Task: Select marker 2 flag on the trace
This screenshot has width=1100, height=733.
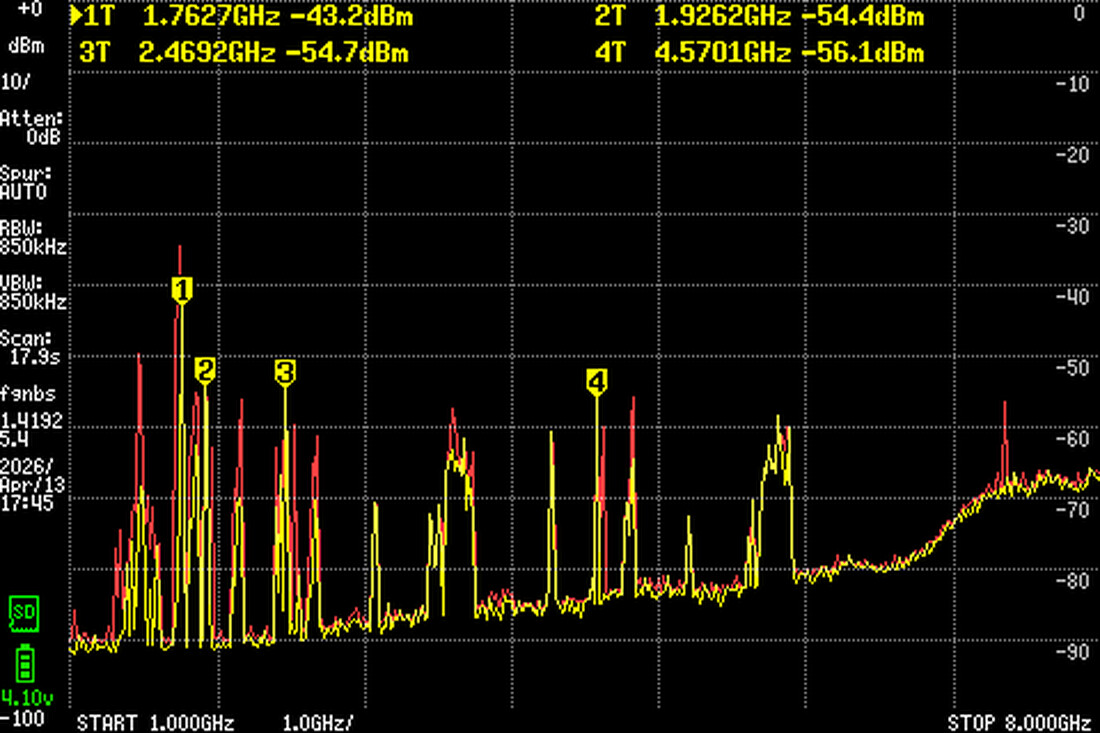Action: tap(204, 371)
